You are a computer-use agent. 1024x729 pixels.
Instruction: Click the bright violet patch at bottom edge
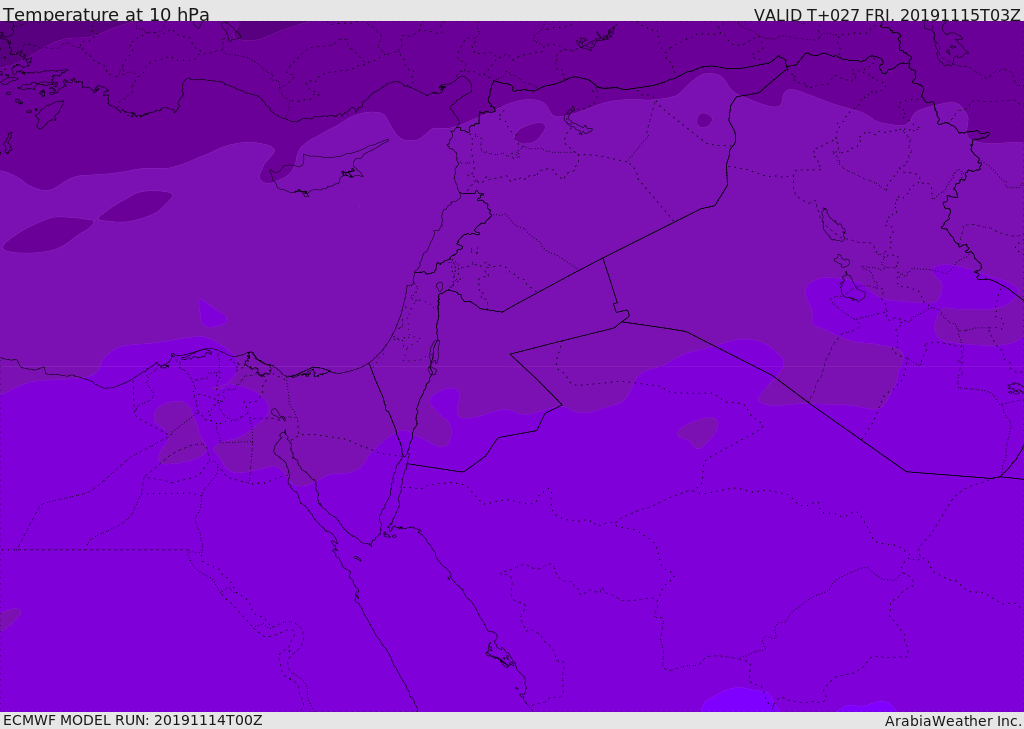click(x=738, y=700)
